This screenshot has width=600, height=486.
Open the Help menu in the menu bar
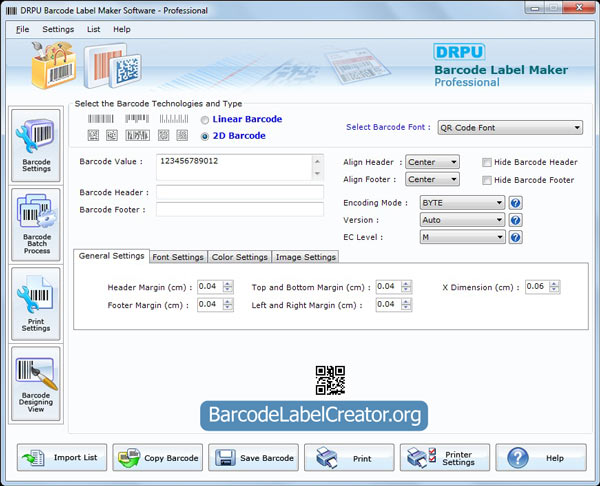pyautogui.click(x=122, y=29)
